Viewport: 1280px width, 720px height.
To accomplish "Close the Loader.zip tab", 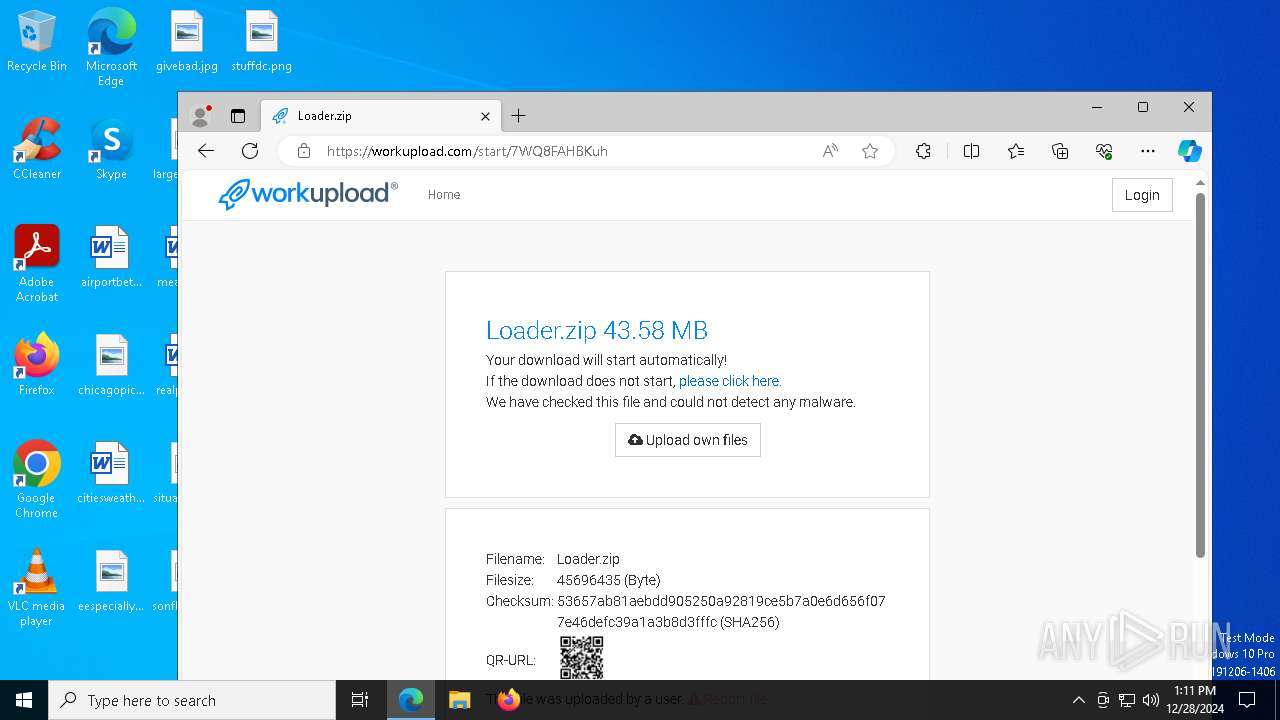I will coord(485,116).
